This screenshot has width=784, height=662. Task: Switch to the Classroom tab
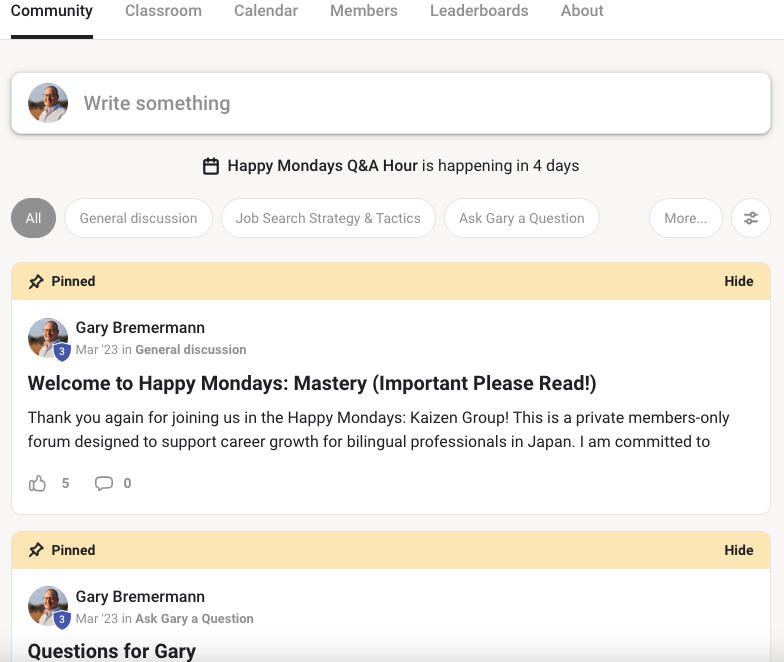tap(163, 11)
